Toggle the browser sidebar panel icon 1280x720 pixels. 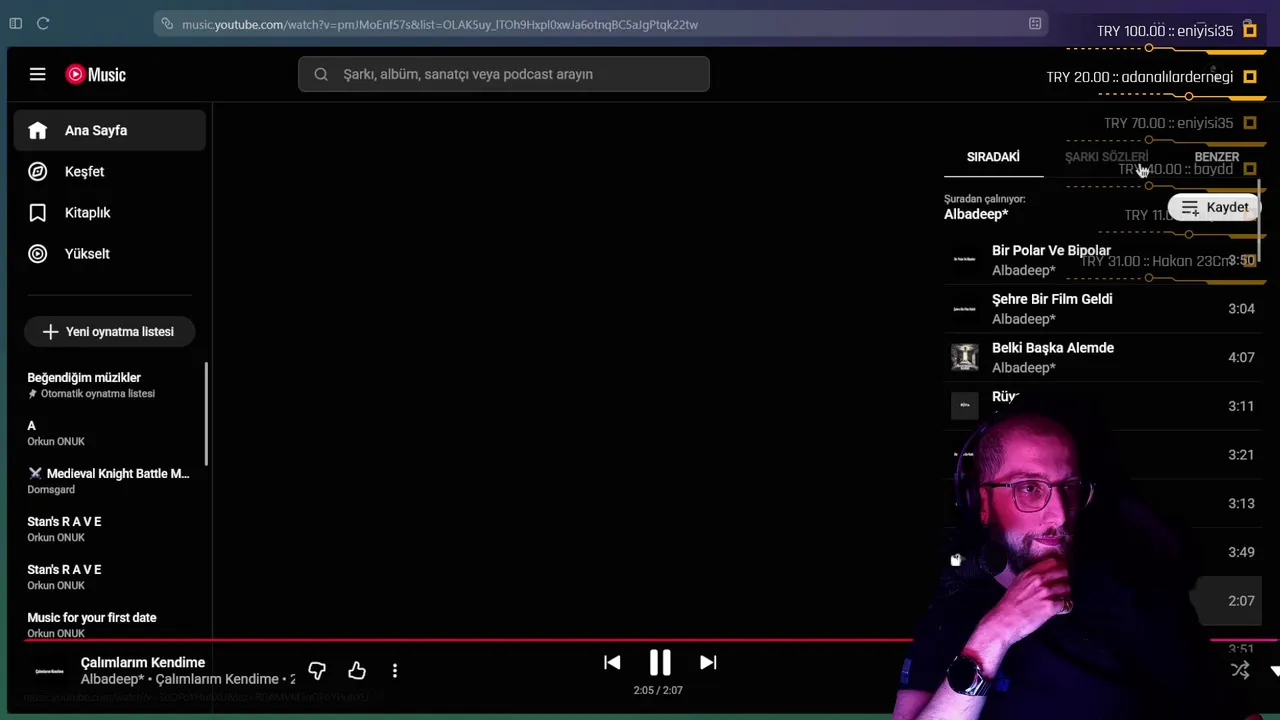pyautogui.click(x=15, y=24)
